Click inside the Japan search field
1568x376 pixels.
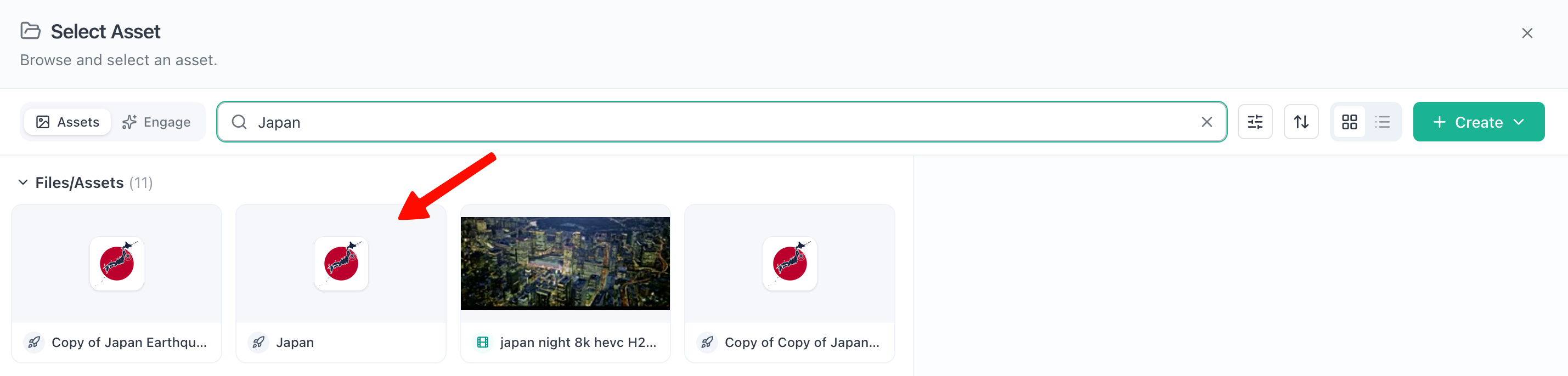721,122
